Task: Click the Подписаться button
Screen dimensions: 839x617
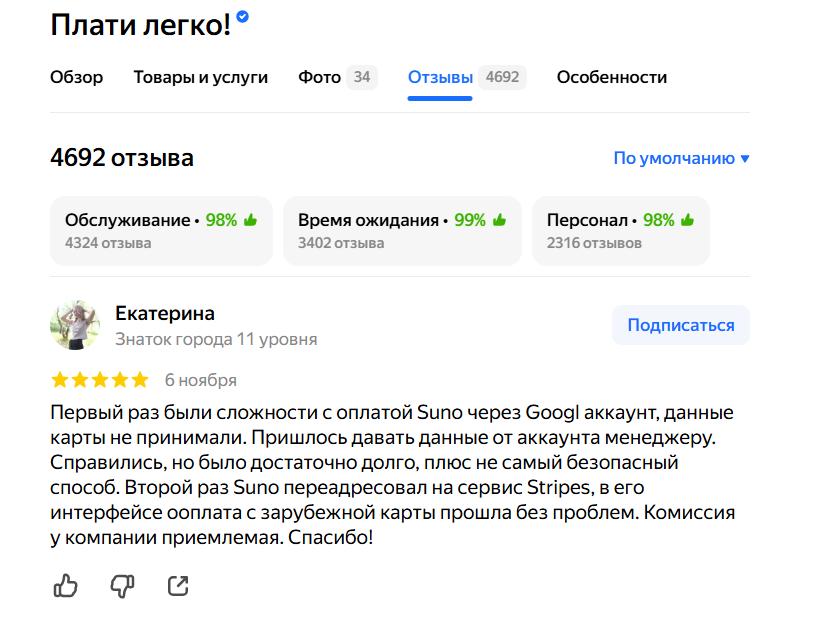Action: pyautogui.click(x=680, y=325)
